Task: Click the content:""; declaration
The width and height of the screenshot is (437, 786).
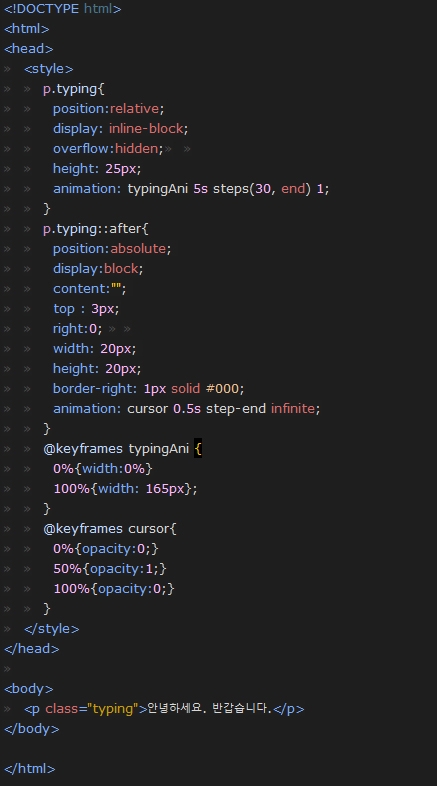Action: coord(90,289)
